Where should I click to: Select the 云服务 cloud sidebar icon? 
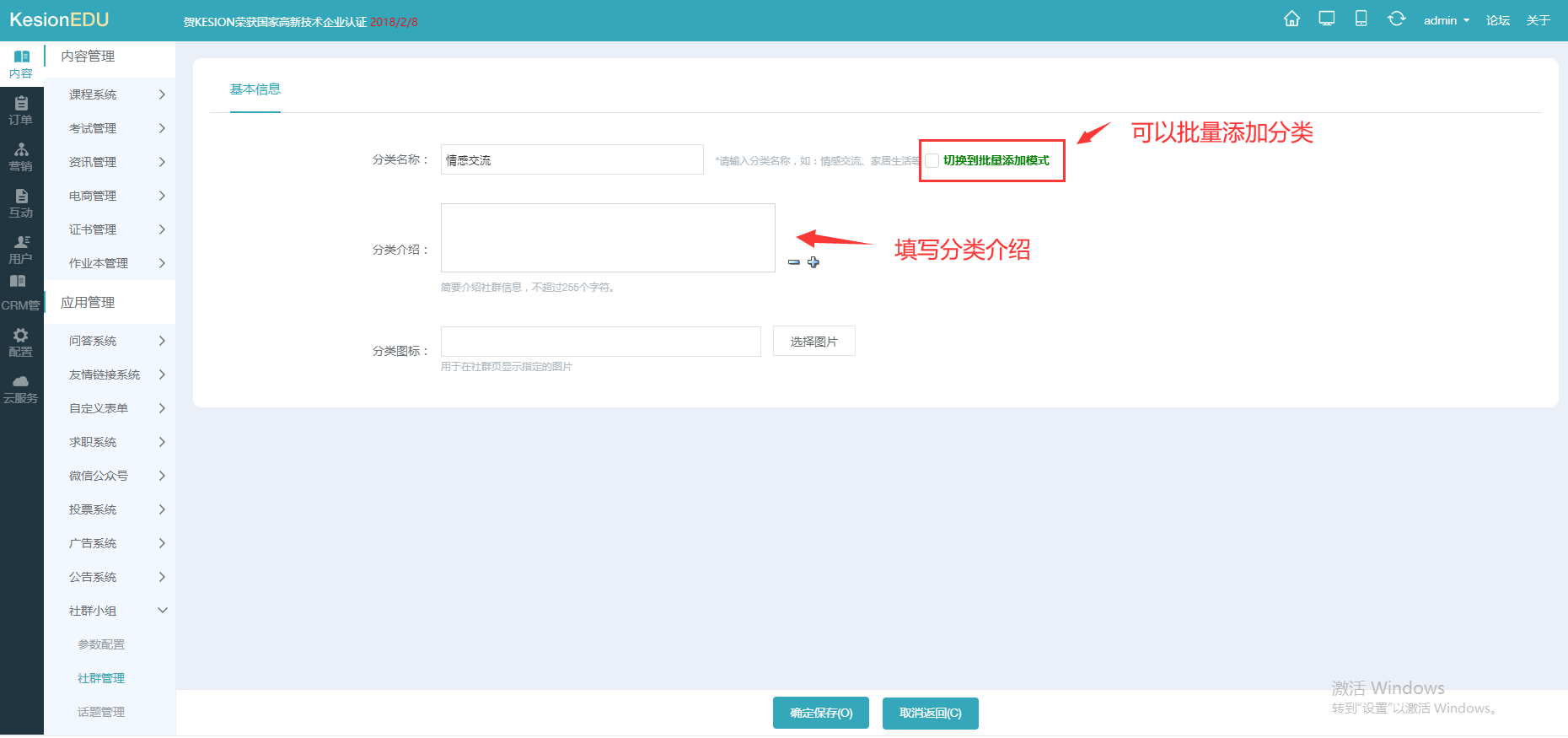coord(22,389)
